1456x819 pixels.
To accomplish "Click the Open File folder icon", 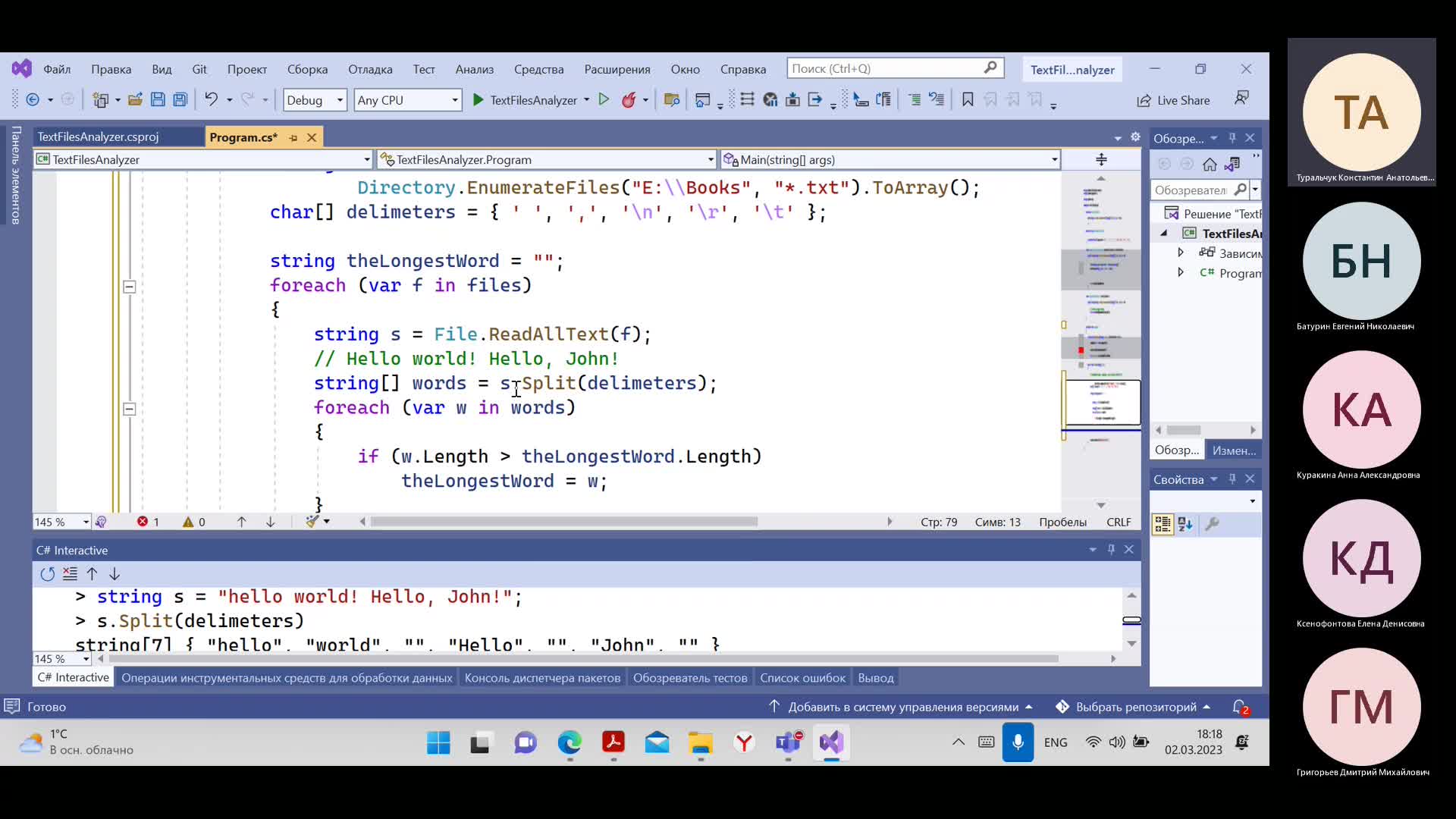I will pos(135,99).
